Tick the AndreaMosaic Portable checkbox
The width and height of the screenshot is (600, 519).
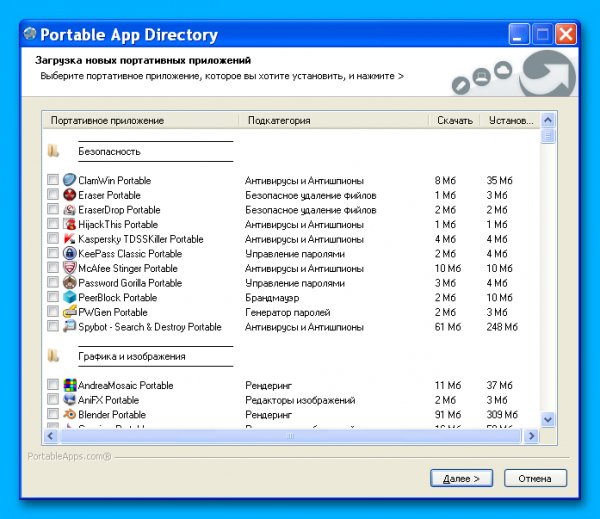point(53,384)
